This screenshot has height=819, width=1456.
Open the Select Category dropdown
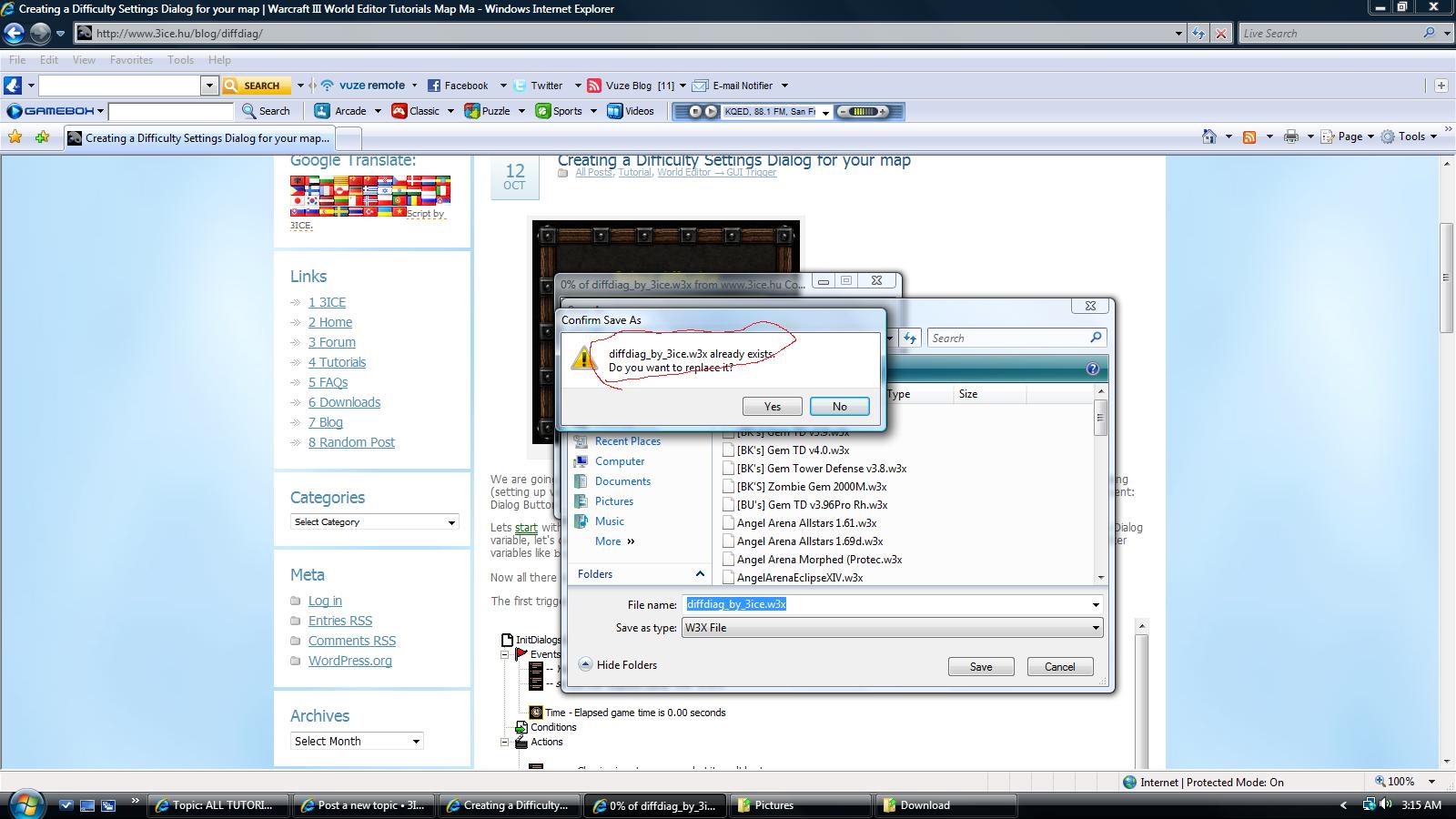coord(374,522)
